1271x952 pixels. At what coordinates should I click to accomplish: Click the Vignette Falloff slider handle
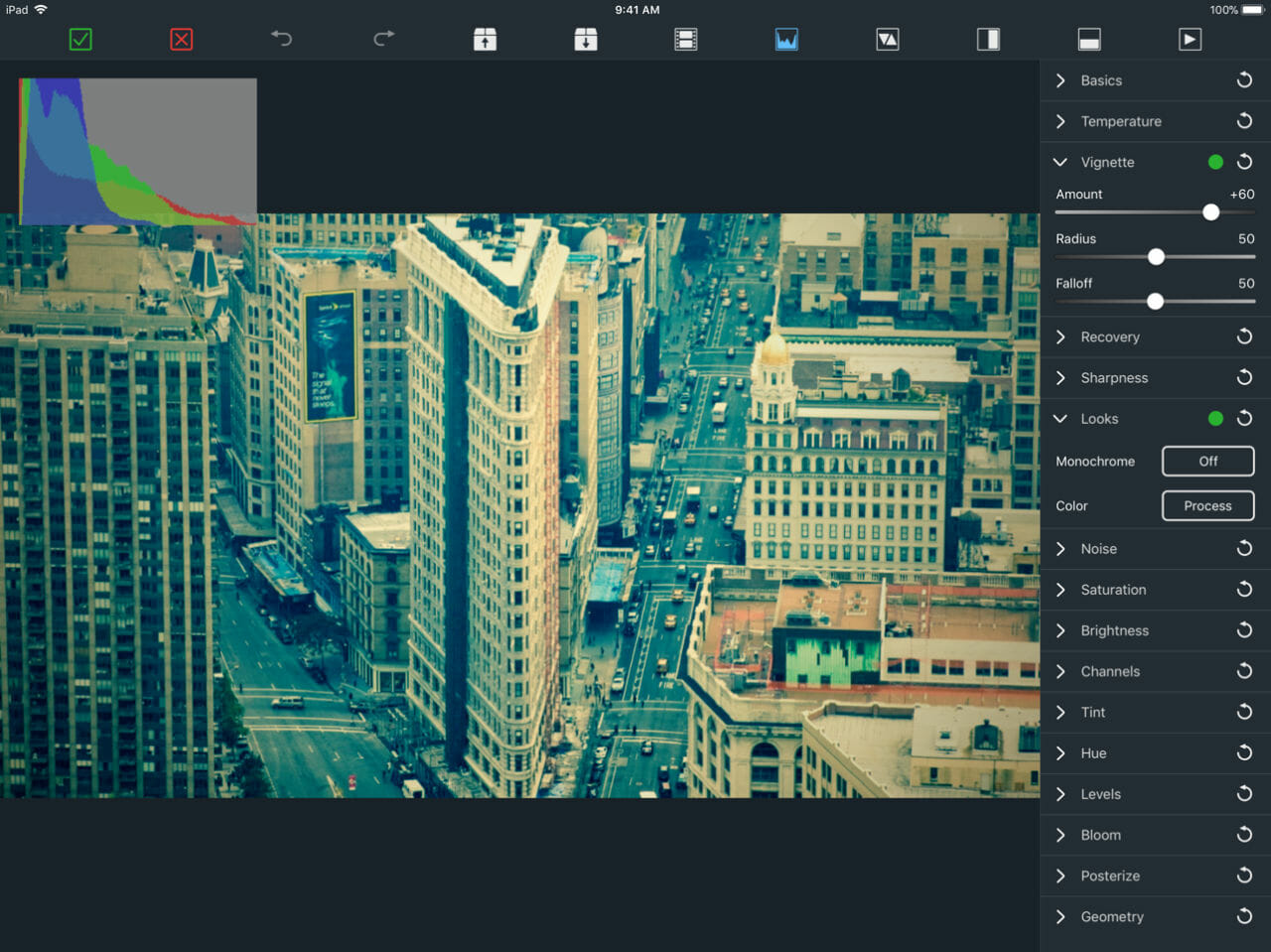pyautogui.click(x=1155, y=301)
